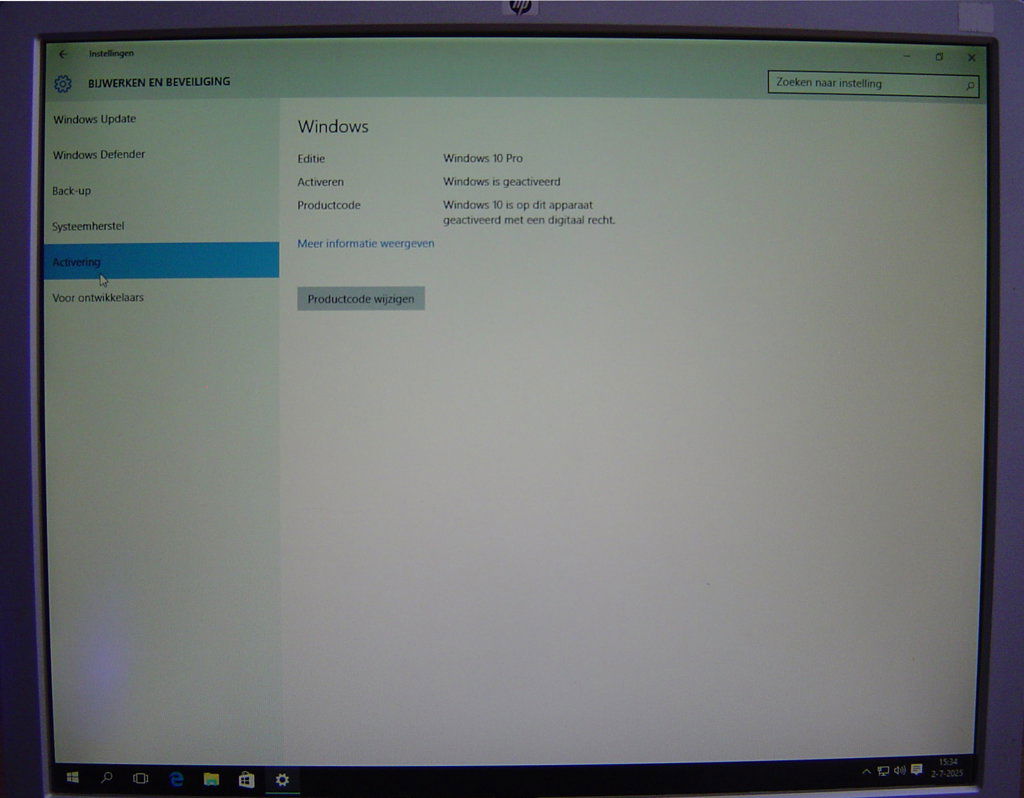Select Windows Defender in the sidebar
The image size is (1024, 798).
(x=161, y=155)
